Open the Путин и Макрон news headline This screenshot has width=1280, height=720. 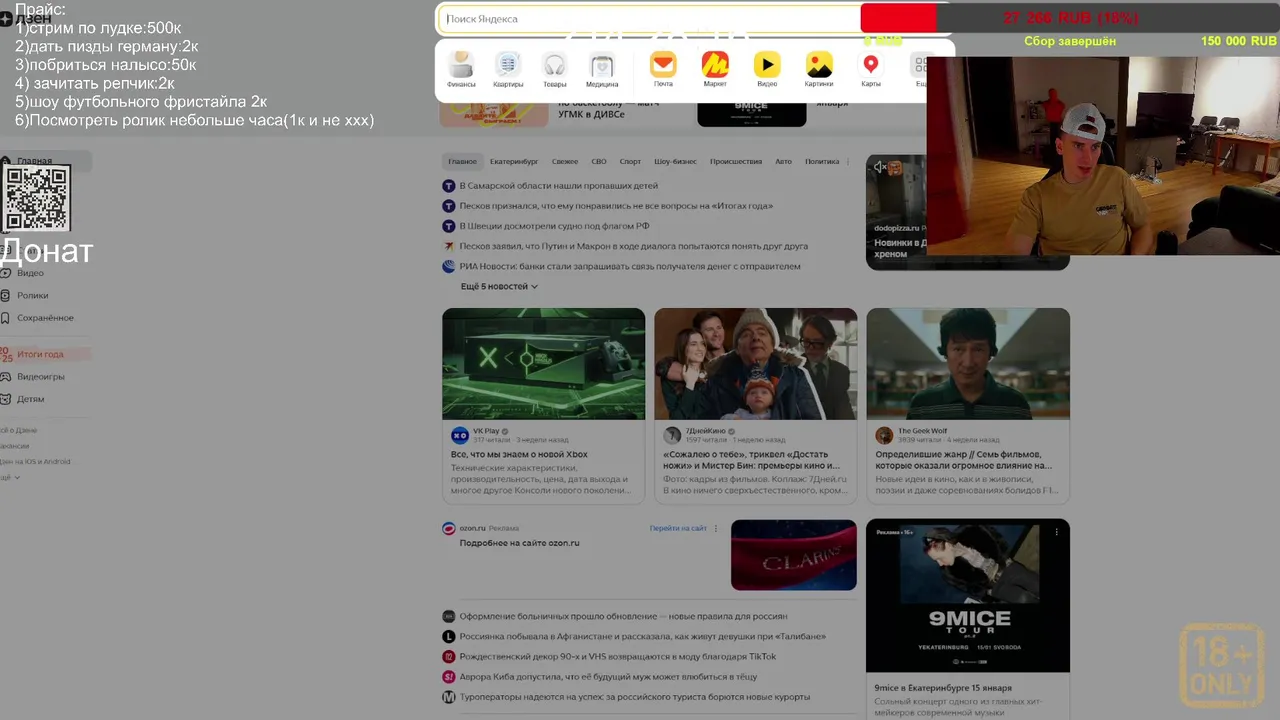coord(634,246)
